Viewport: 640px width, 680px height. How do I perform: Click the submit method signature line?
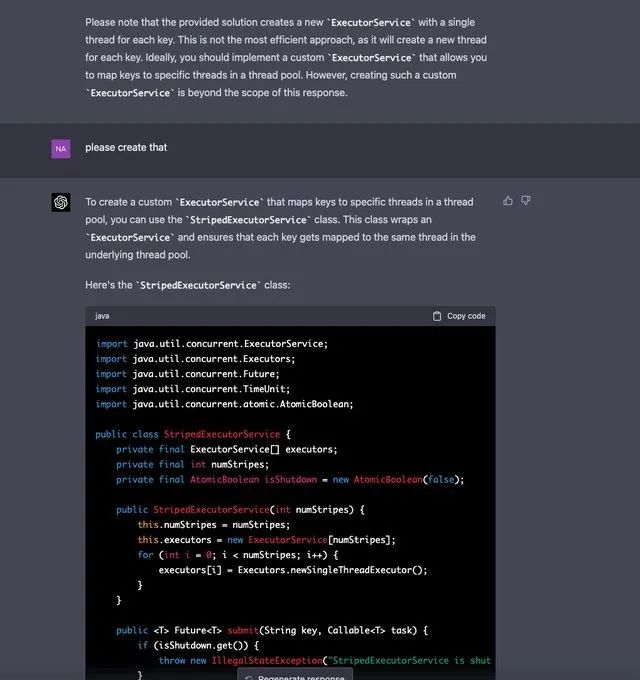pos(272,630)
